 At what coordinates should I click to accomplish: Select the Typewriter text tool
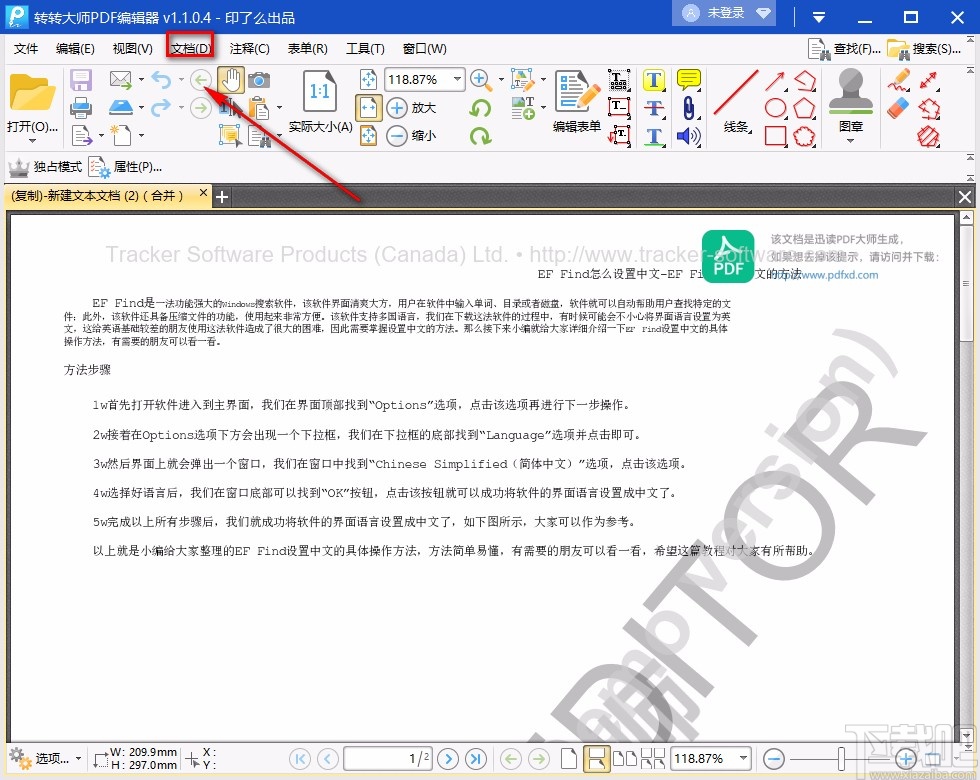coord(618,80)
